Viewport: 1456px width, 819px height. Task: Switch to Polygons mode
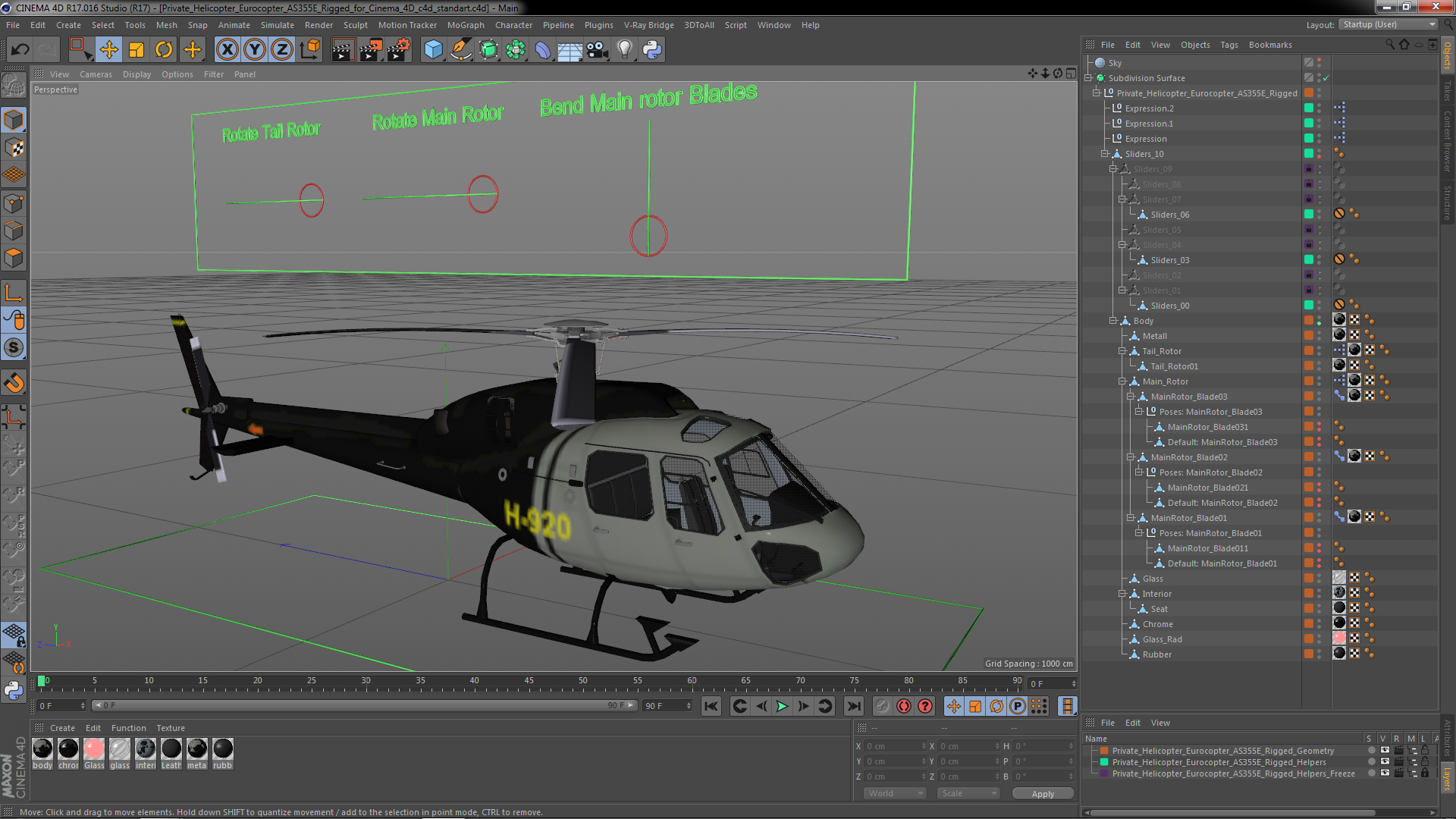[14, 258]
